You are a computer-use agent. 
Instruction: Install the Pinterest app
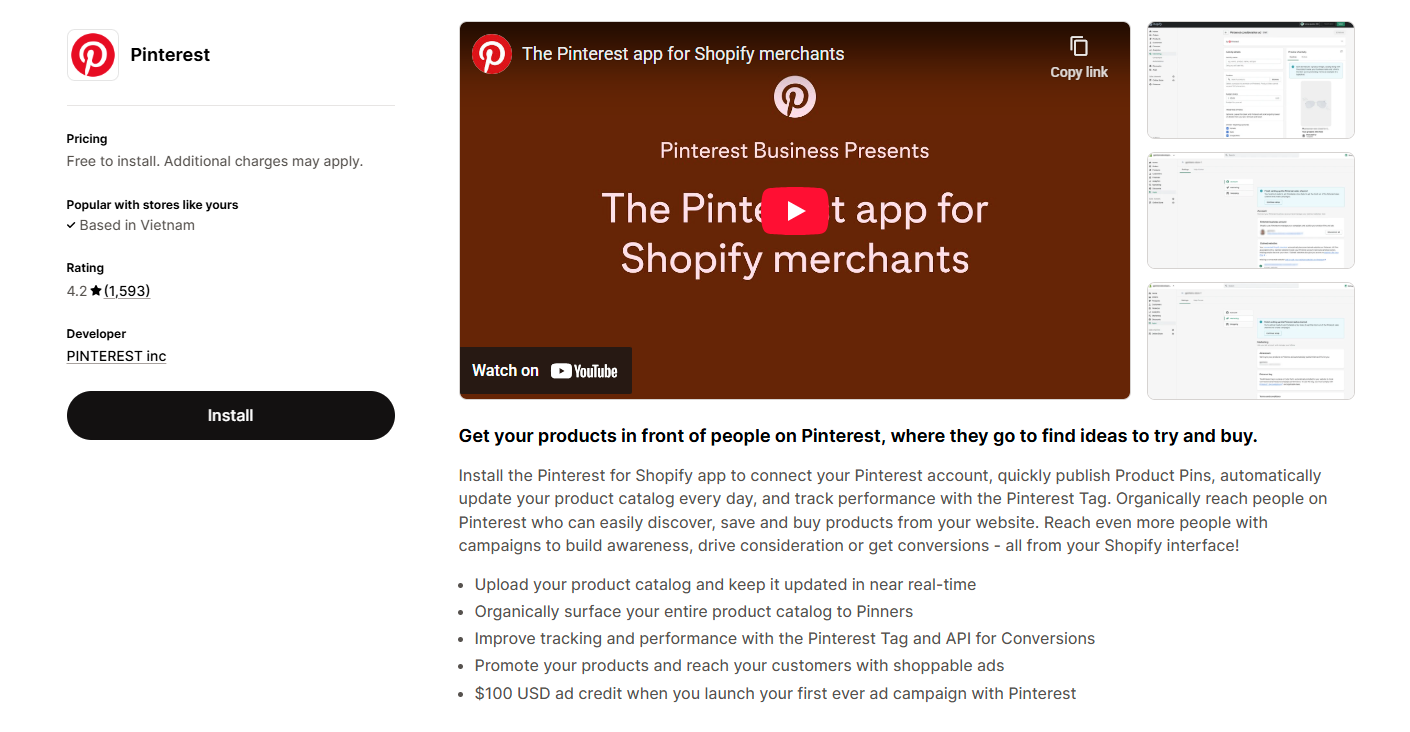pyautogui.click(x=230, y=415)
